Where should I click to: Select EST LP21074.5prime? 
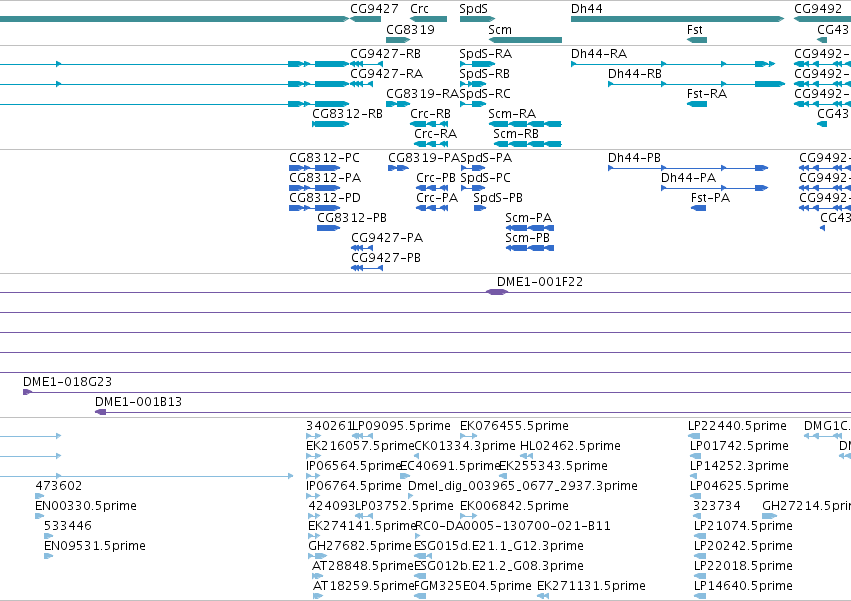(x=700, y=536)
